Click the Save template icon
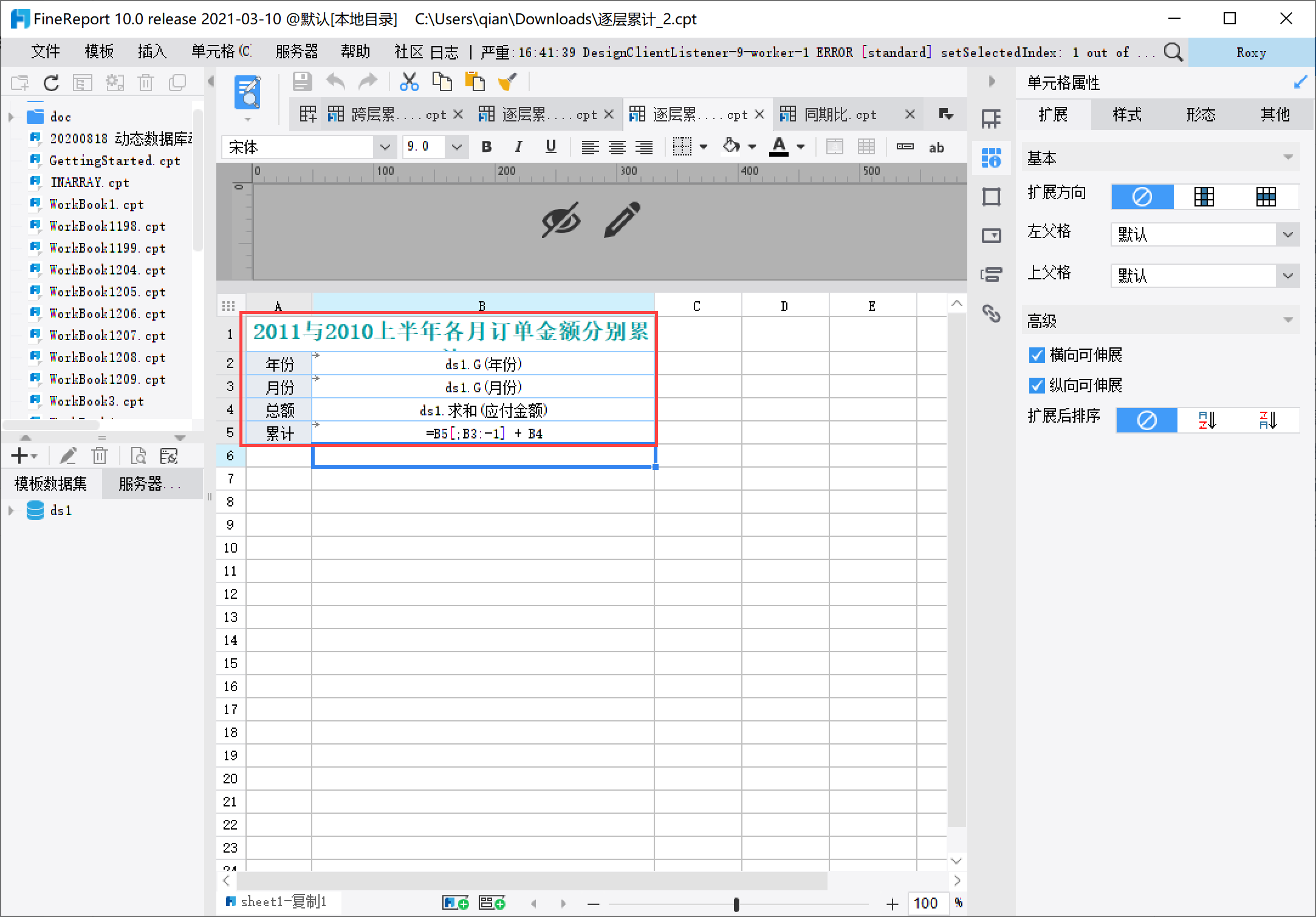The width and height of the screenshot is (1316, 917). pos(302,82)
